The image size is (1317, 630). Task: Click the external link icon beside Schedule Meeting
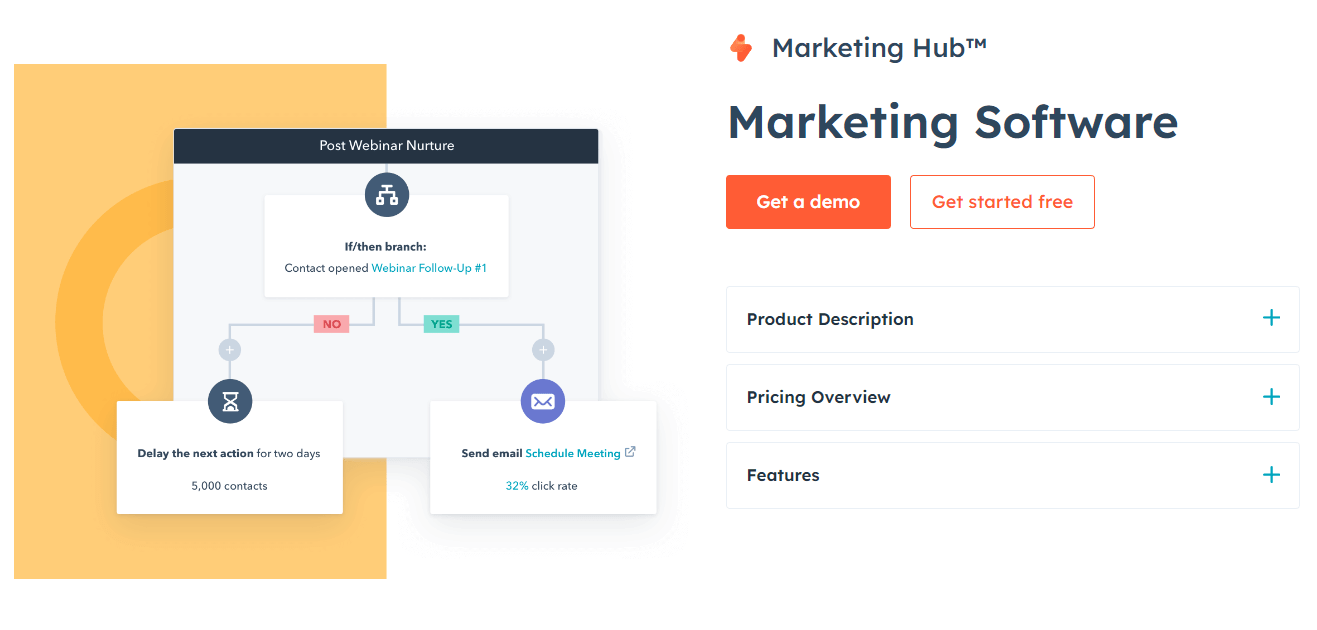pyautogui.click(x=630, y=452)
